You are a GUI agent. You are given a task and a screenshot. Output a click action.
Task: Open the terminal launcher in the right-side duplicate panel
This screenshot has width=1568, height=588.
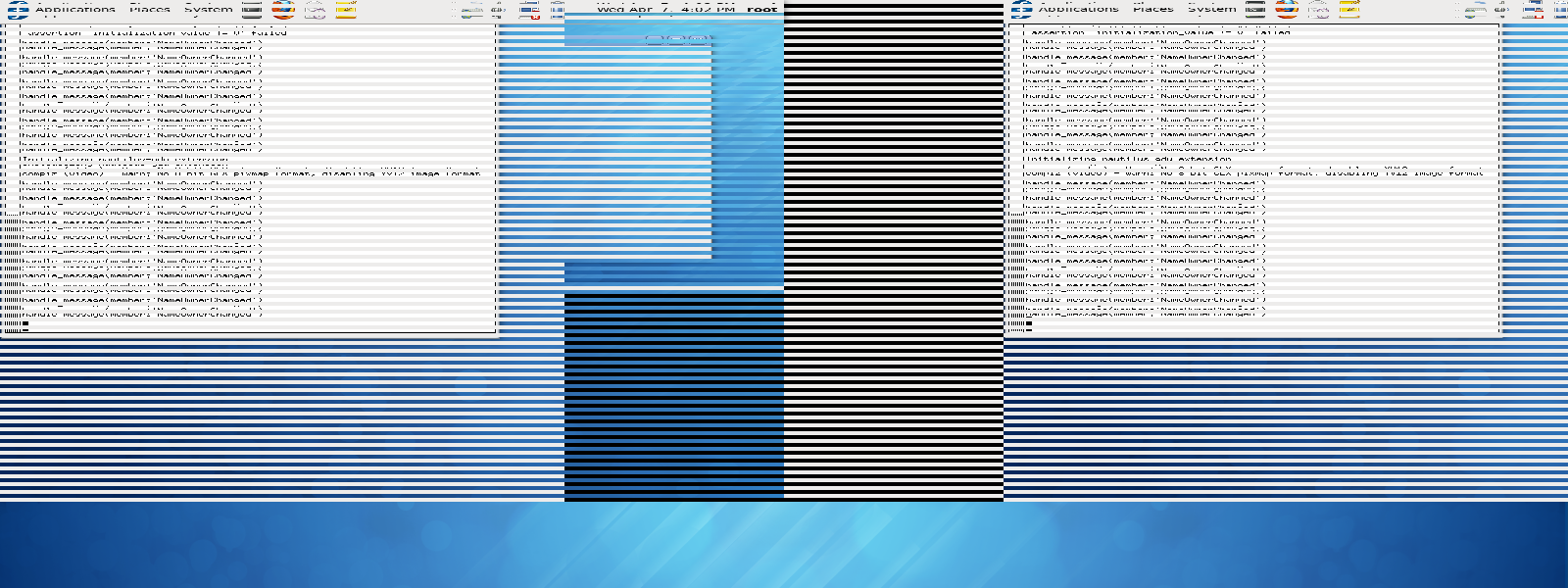click(1255, 10)
